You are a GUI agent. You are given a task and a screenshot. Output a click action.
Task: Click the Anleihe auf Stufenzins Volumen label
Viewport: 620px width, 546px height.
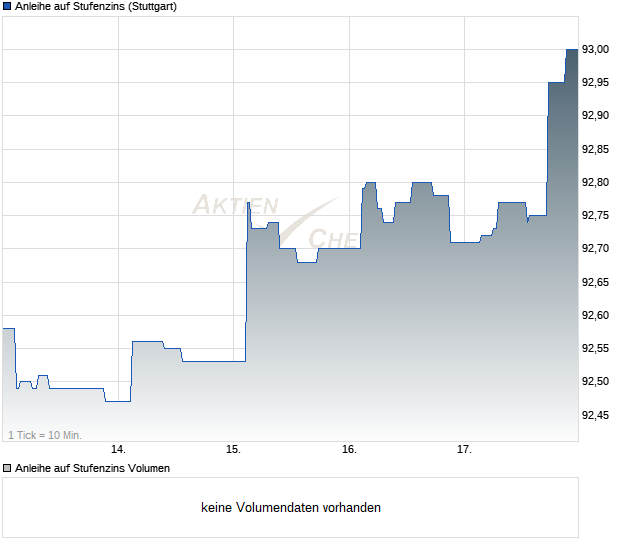(x=92, y=469)
